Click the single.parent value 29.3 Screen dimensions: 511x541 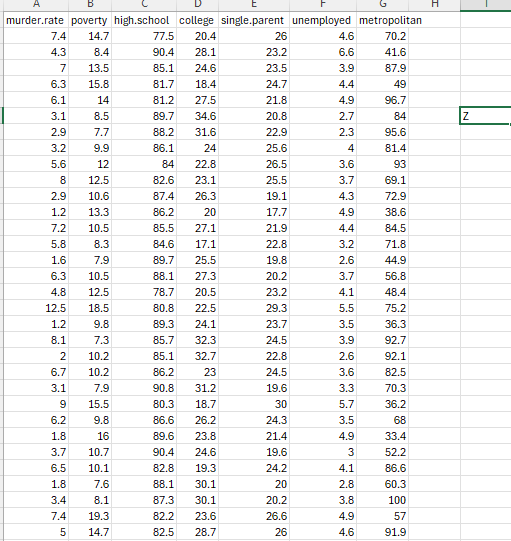[254, 308]
